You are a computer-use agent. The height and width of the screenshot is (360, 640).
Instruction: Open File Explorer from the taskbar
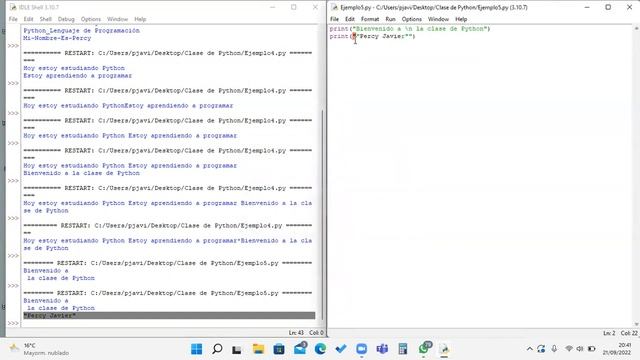coord(258,349)
